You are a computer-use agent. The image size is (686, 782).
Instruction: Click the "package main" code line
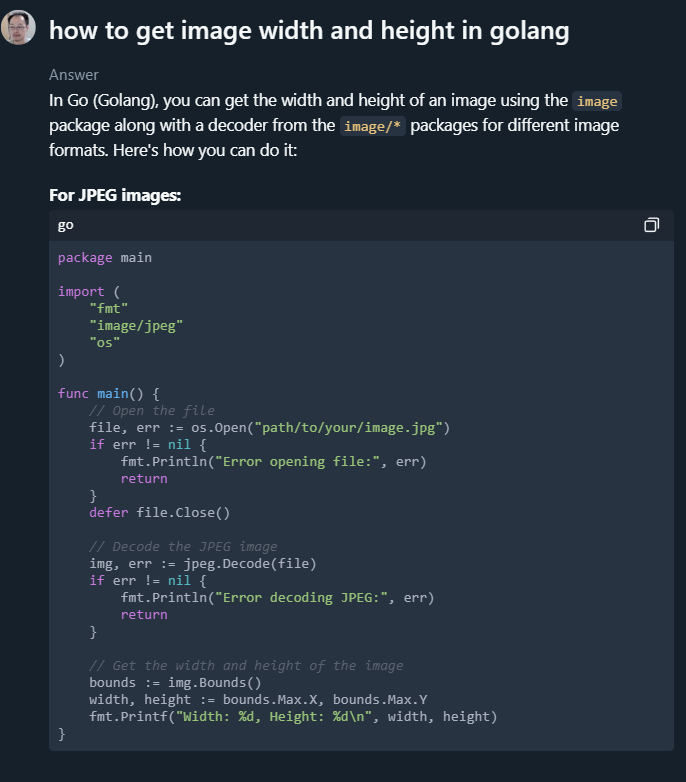[x=105, y=258]
